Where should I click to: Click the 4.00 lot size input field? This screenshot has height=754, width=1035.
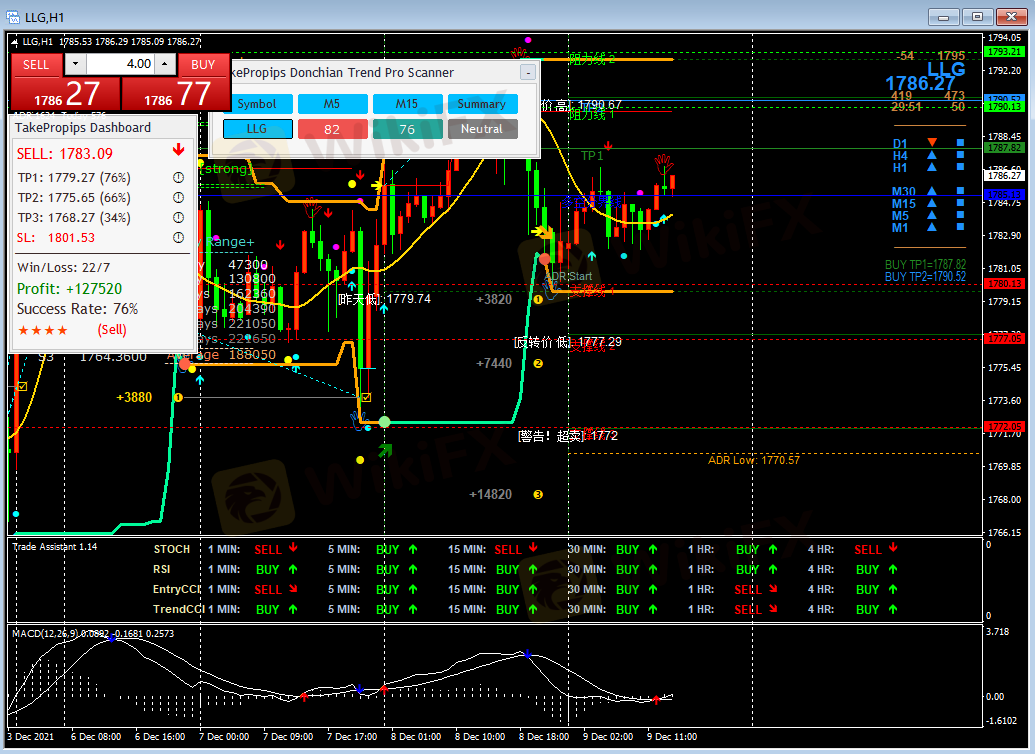(120, 64)
